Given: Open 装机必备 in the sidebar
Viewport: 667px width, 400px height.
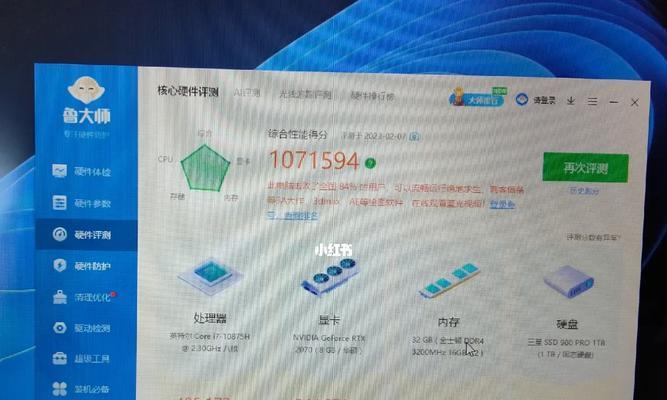Looking at the screenshot, I should 82,389.
